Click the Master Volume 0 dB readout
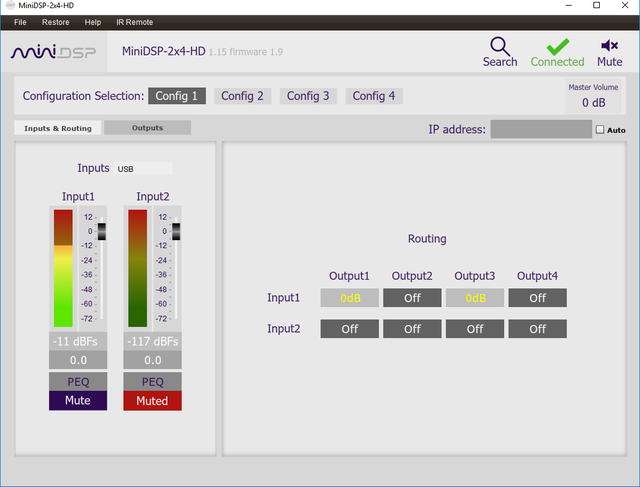 point(593,102)
